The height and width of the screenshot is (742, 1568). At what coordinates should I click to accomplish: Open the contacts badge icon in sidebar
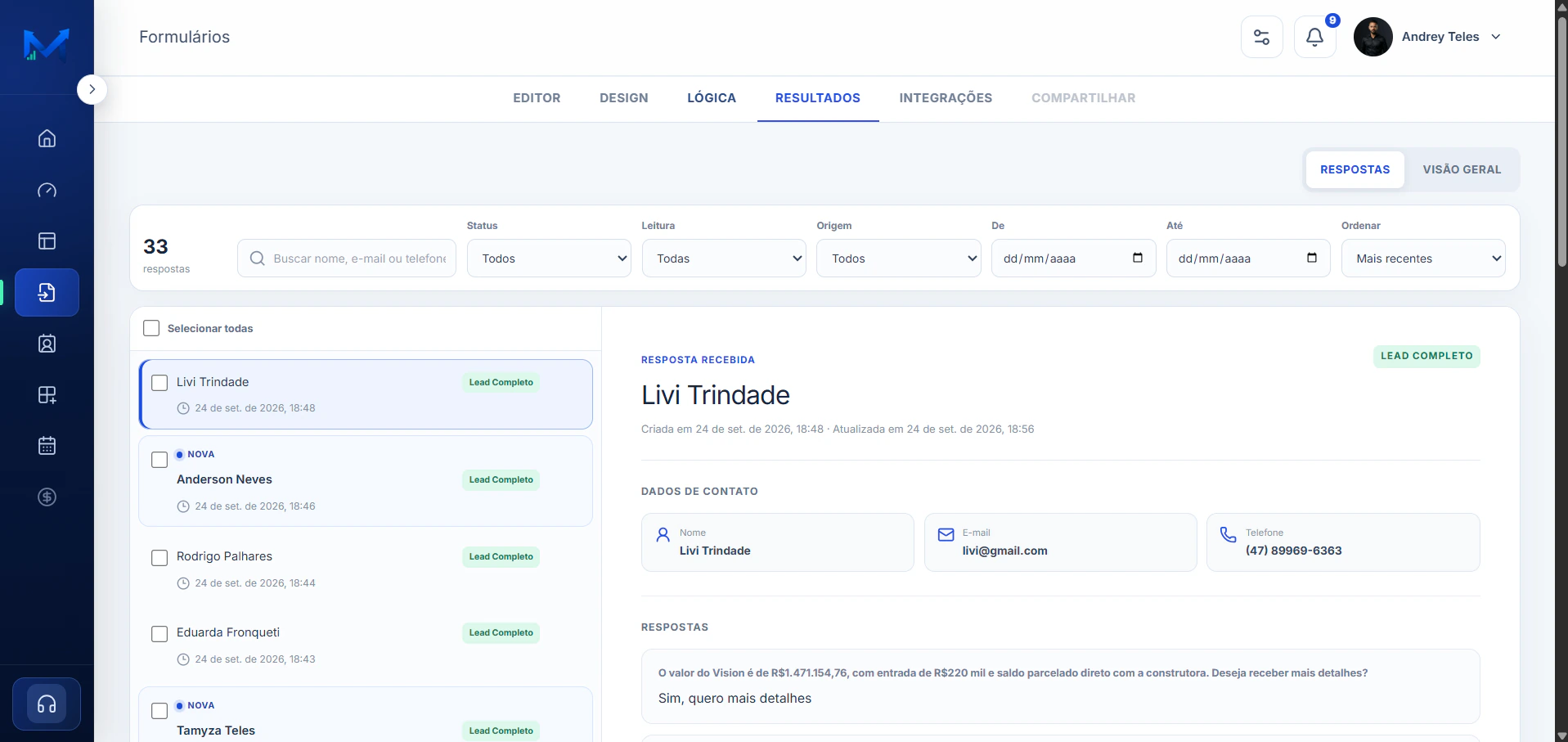[47, 344]
